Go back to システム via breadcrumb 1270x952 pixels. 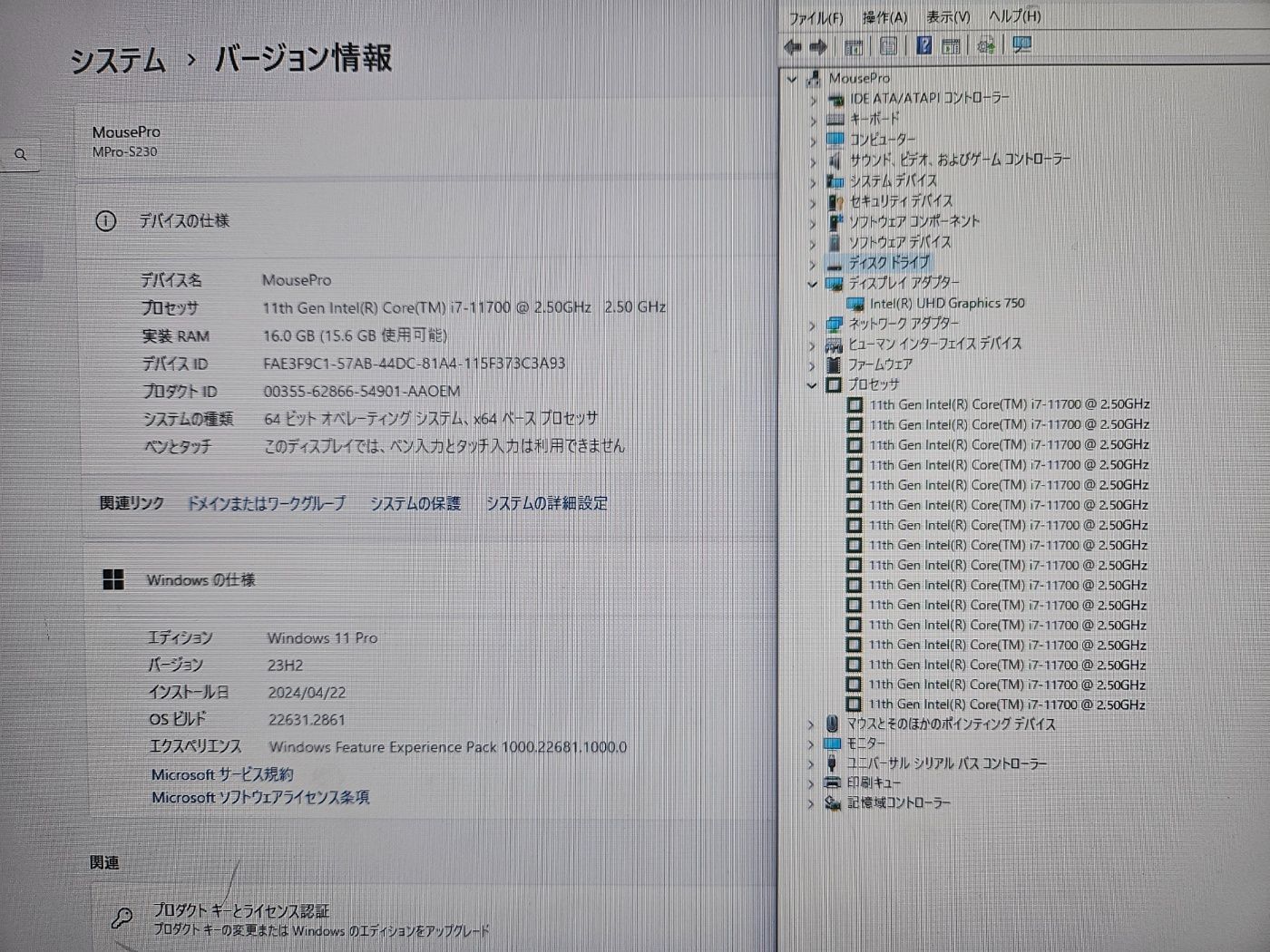pos(119,62)
